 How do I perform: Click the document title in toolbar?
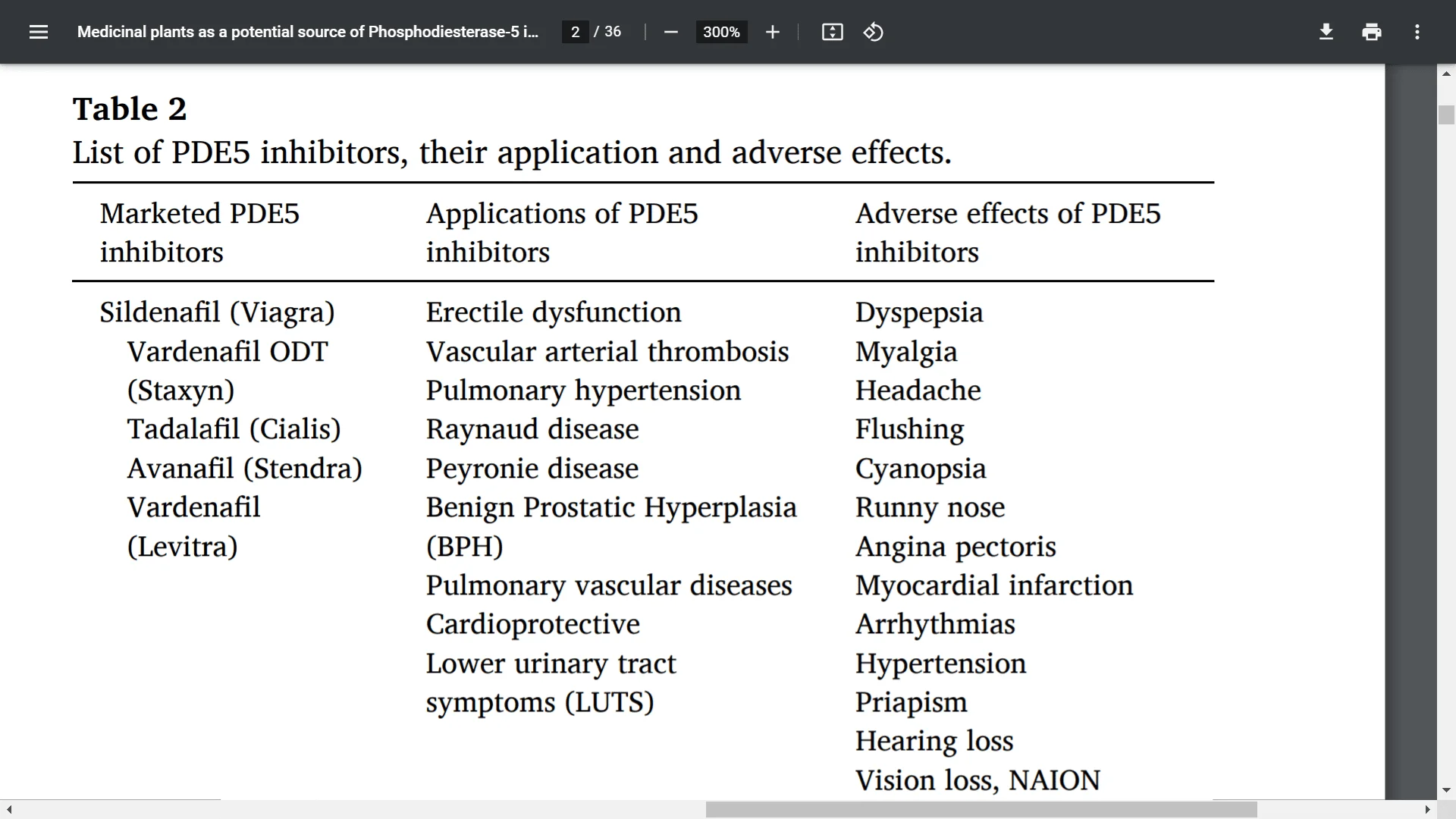tap(308, 32)
